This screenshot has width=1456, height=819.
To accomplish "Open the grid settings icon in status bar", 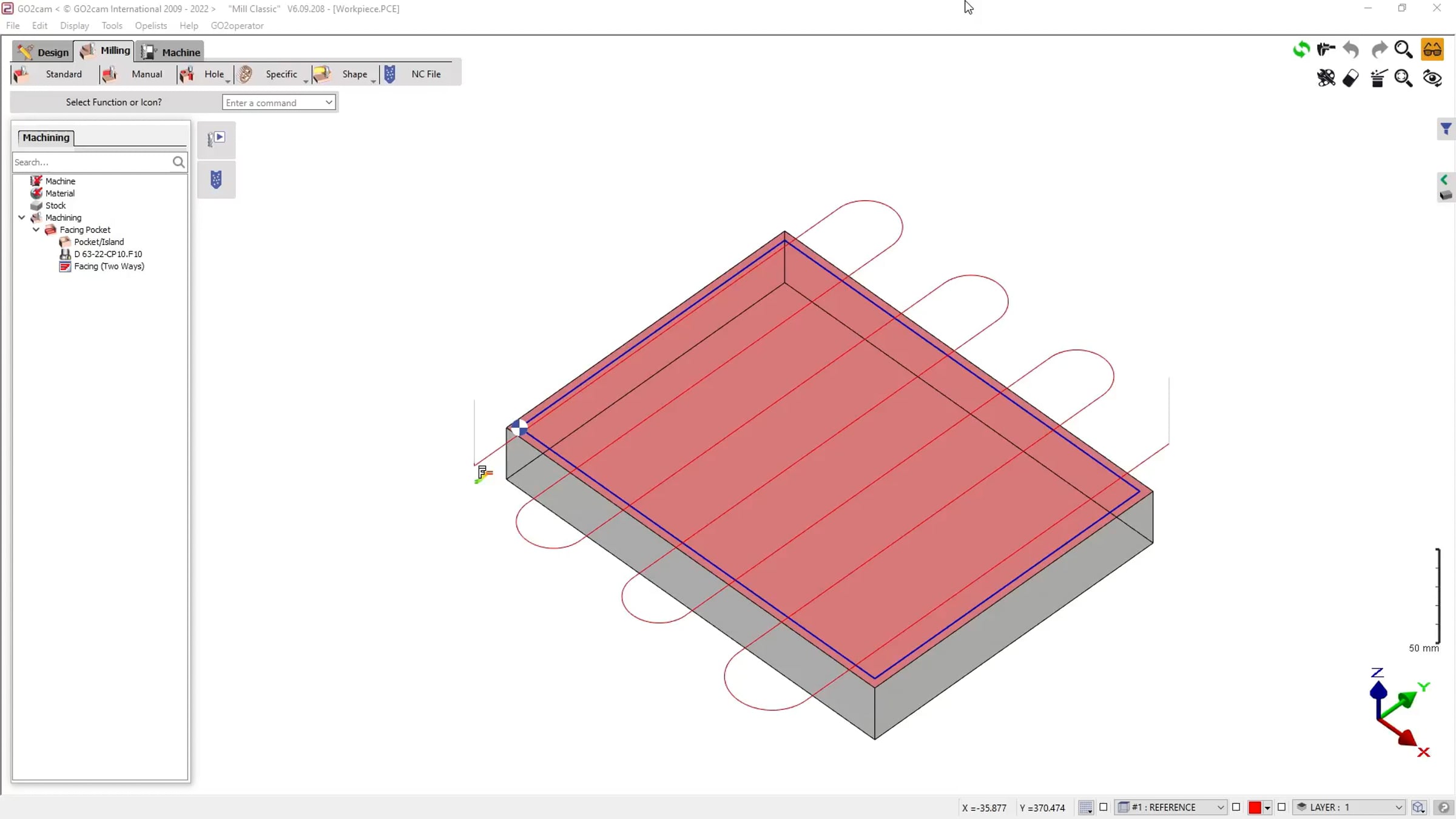I will coord(1086,807).
